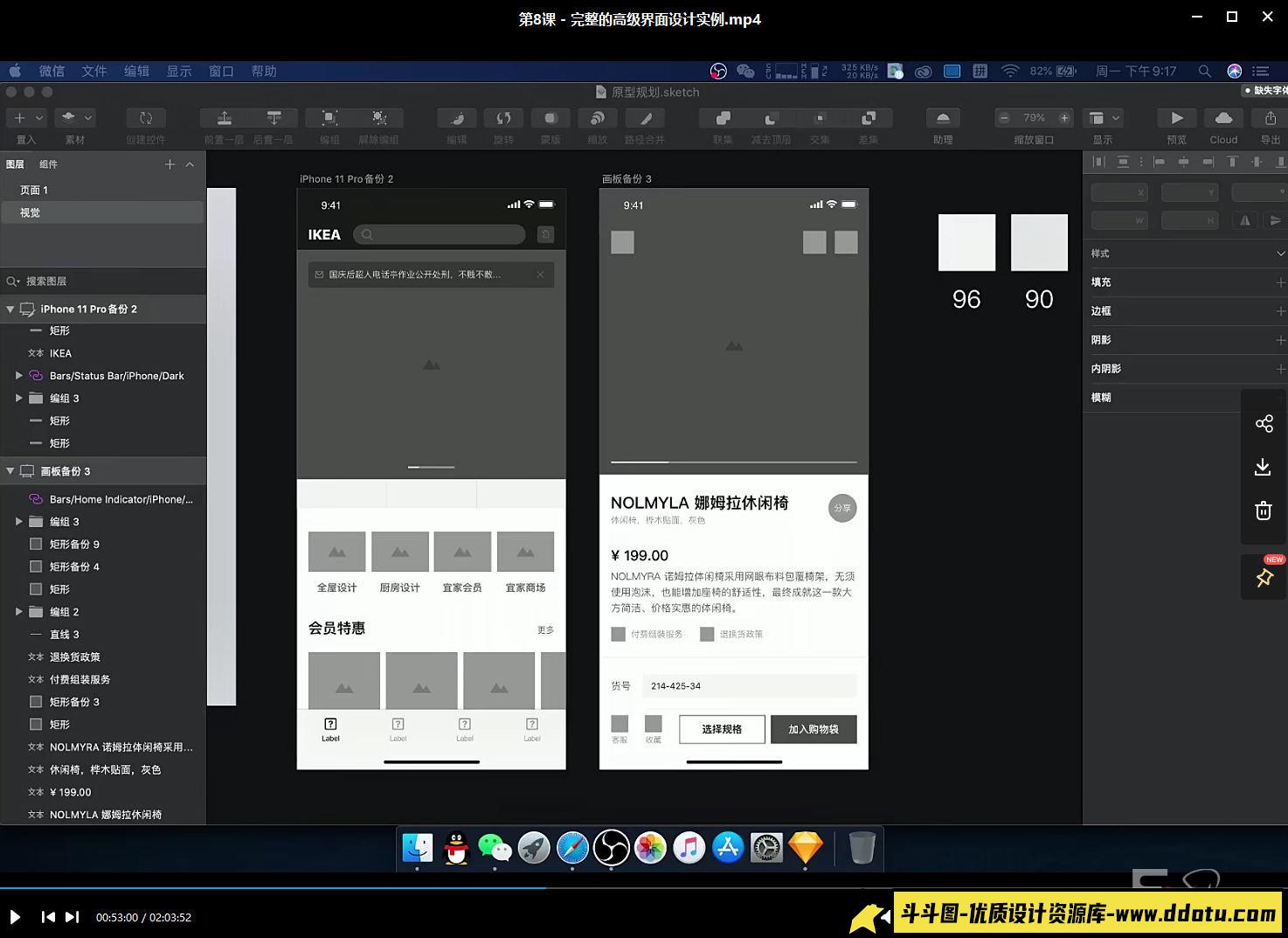Open the Display (显示) view dropdown

(1104, 117)
